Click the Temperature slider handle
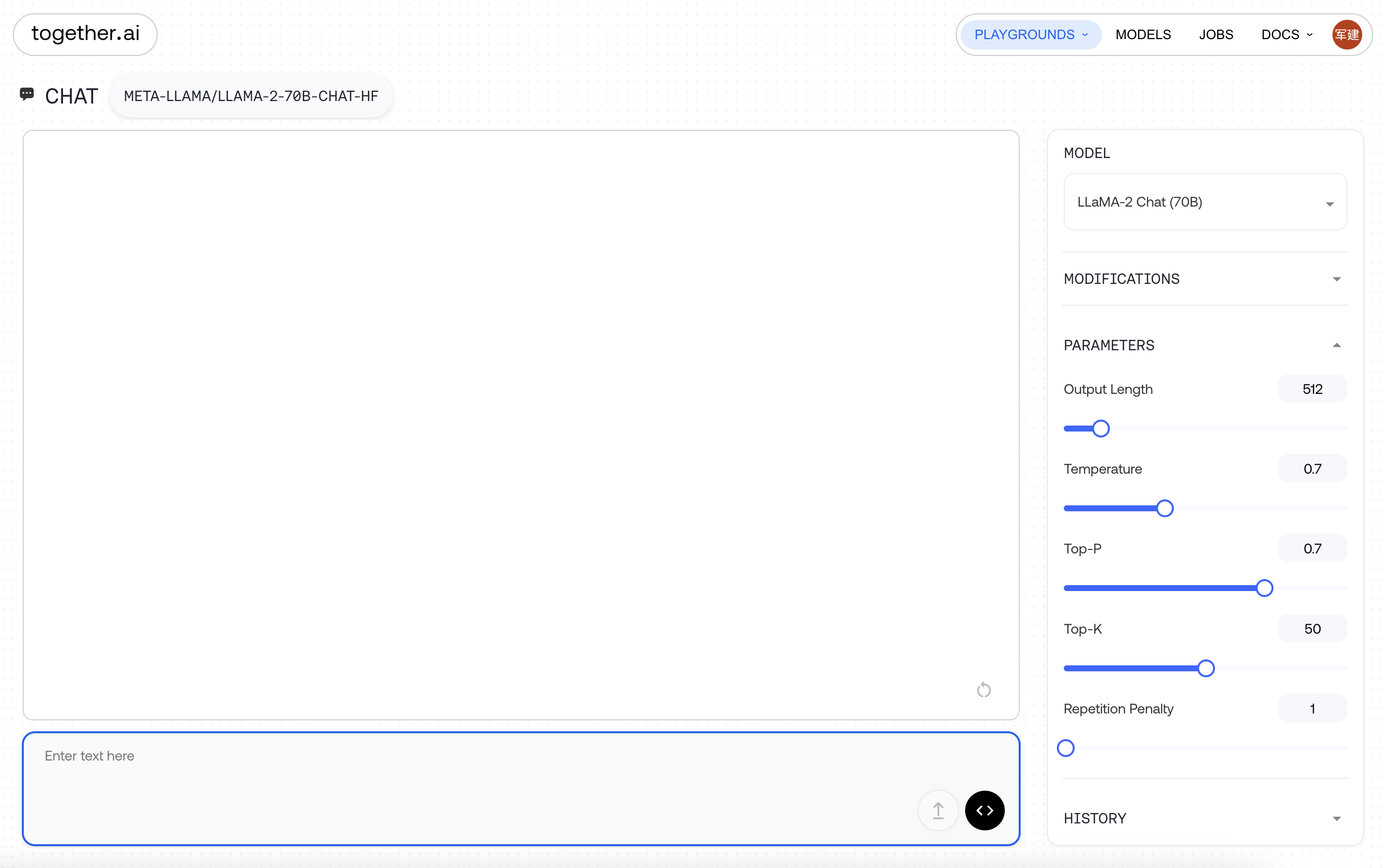This screenshot has width=1385, height=868. tap(1164, 508)
